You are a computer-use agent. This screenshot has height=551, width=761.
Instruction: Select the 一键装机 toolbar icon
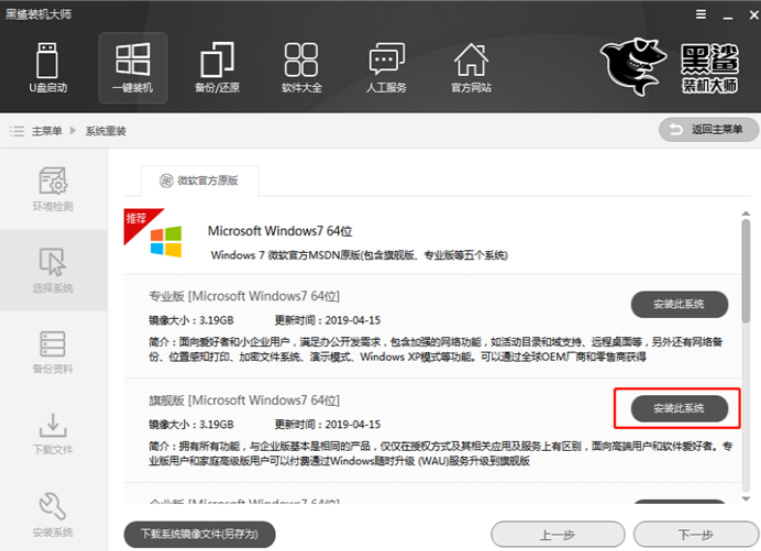[x=133, y=67]
